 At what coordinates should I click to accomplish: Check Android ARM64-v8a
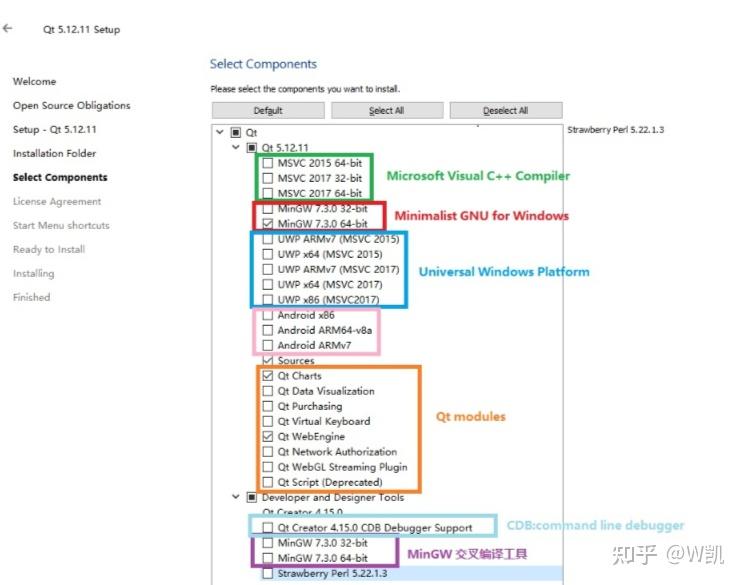268,330
